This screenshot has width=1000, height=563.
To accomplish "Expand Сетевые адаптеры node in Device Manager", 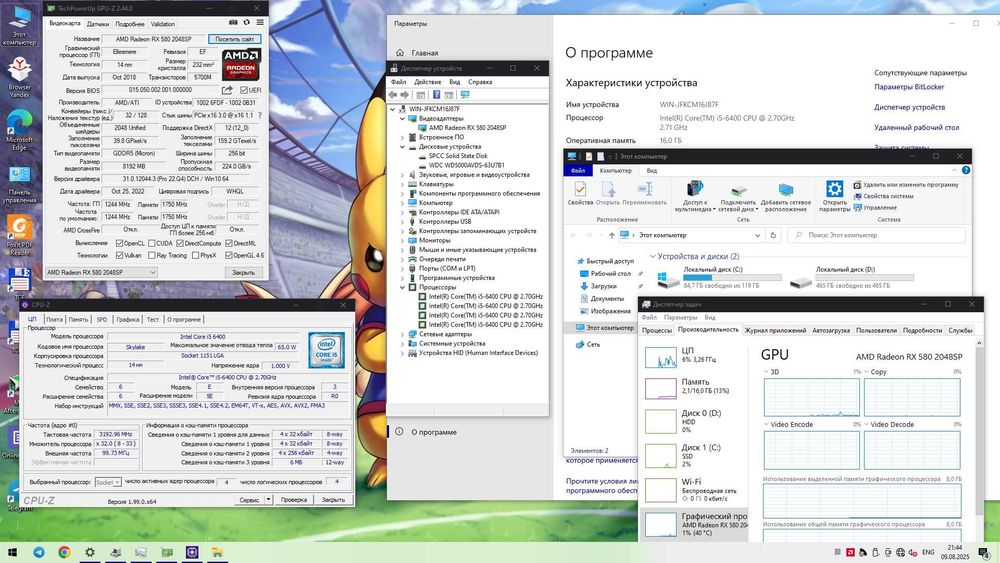I will click(402, 334).
